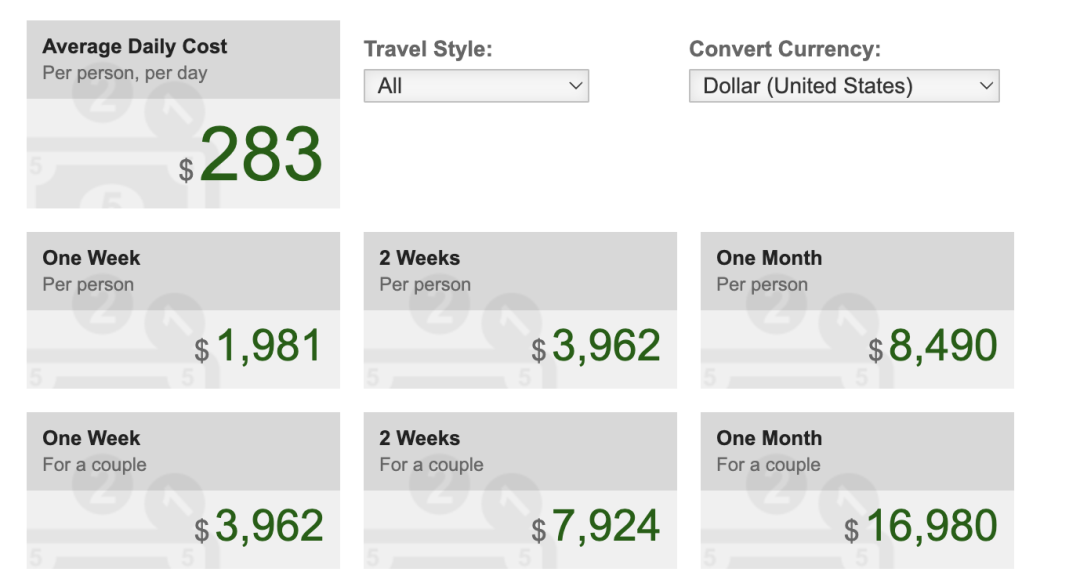1080x583 pixels.
Task: Click One Week For a couple title
Action: [91, 438]
